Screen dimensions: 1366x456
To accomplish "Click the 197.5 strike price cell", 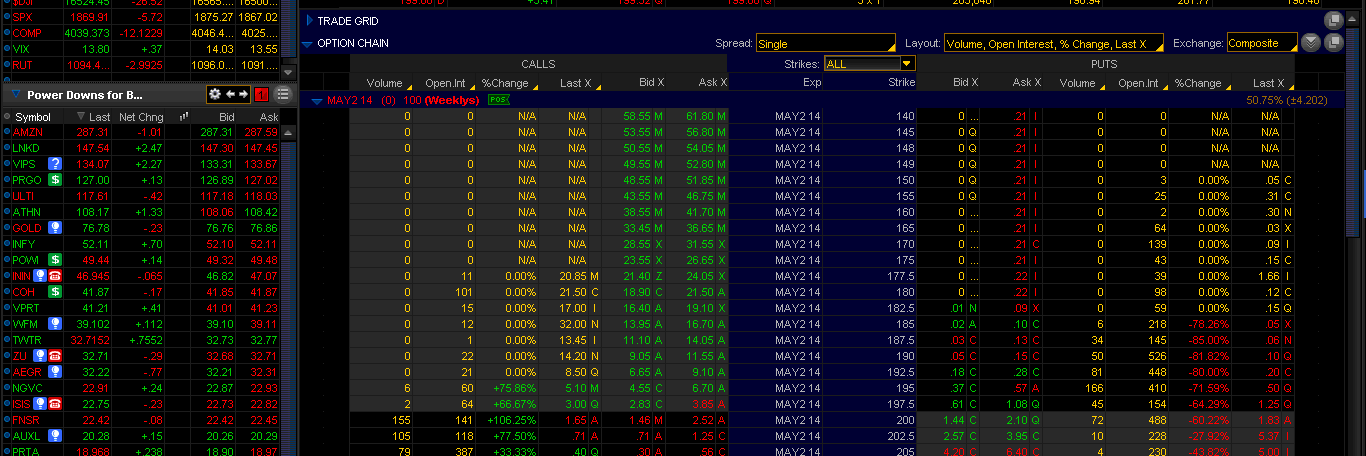I will [x=868, y=404].
